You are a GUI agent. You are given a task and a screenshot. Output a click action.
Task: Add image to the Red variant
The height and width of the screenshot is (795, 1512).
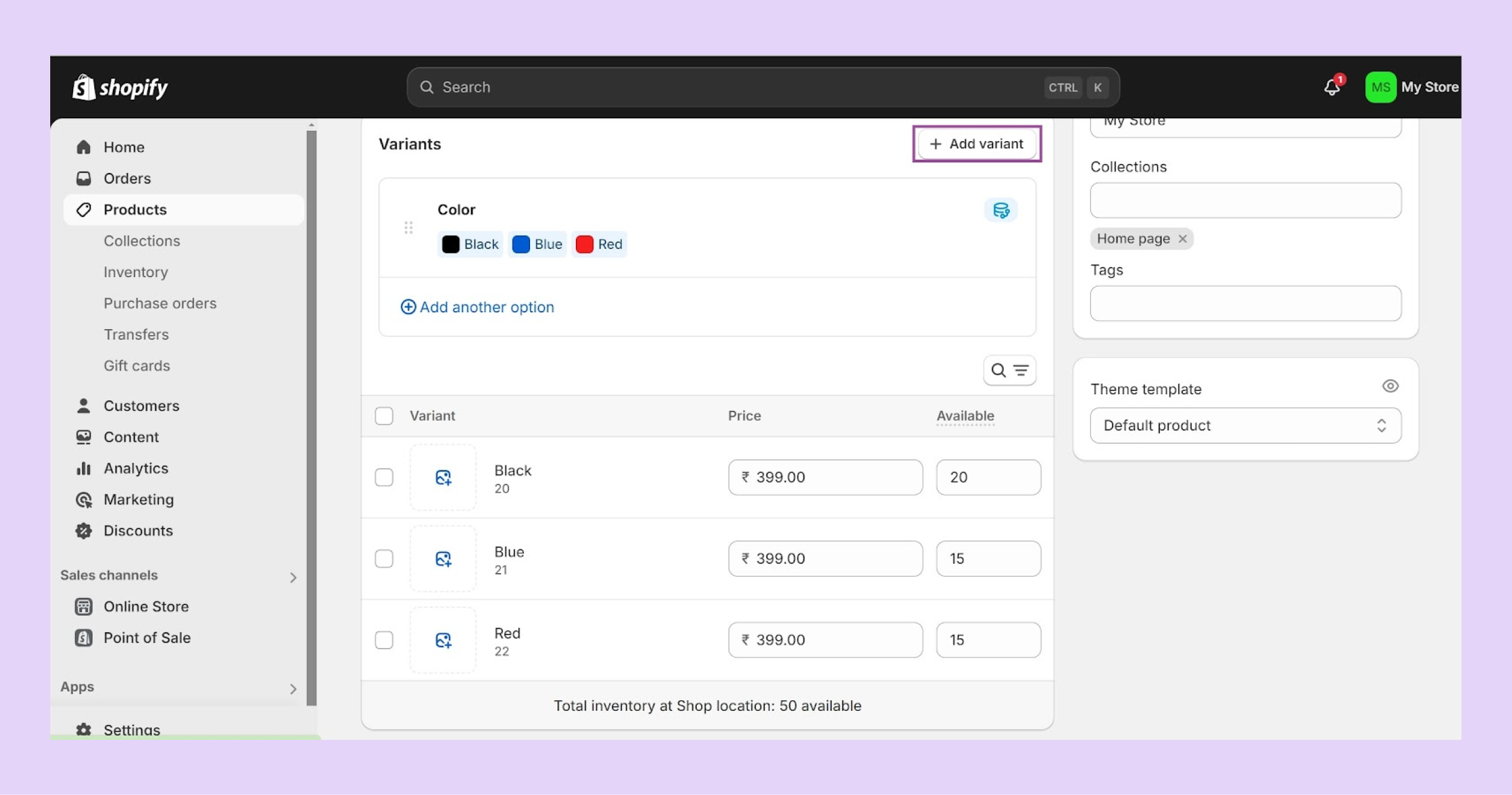point(443,640)
